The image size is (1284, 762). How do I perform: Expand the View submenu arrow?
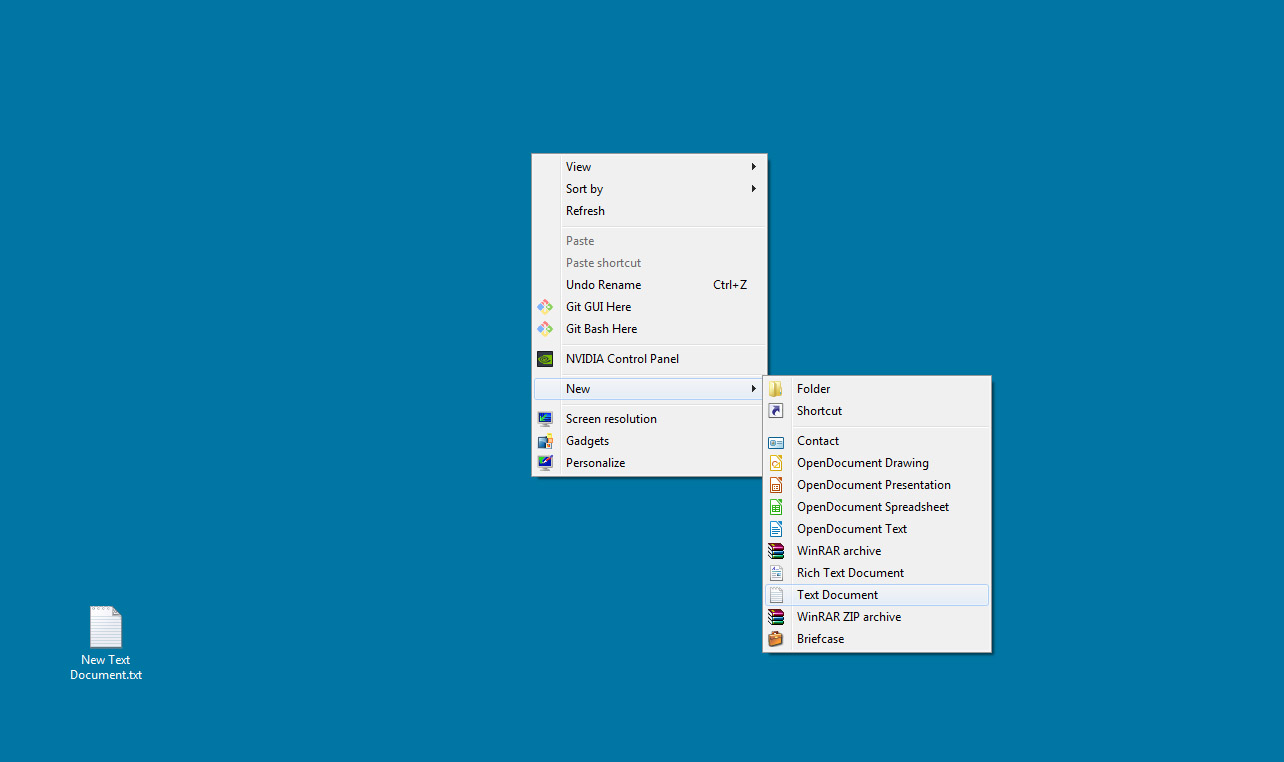point(754,167)
